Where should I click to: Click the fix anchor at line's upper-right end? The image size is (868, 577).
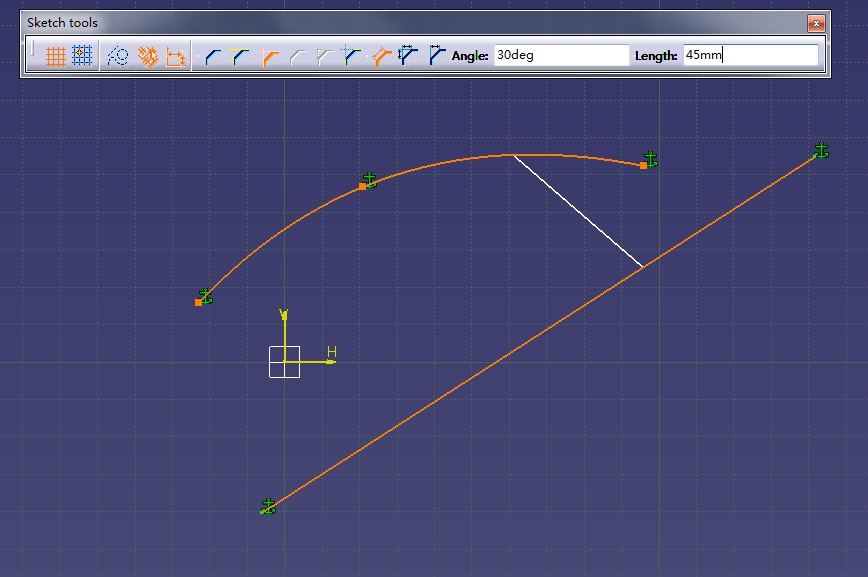[x=821, y=151]
